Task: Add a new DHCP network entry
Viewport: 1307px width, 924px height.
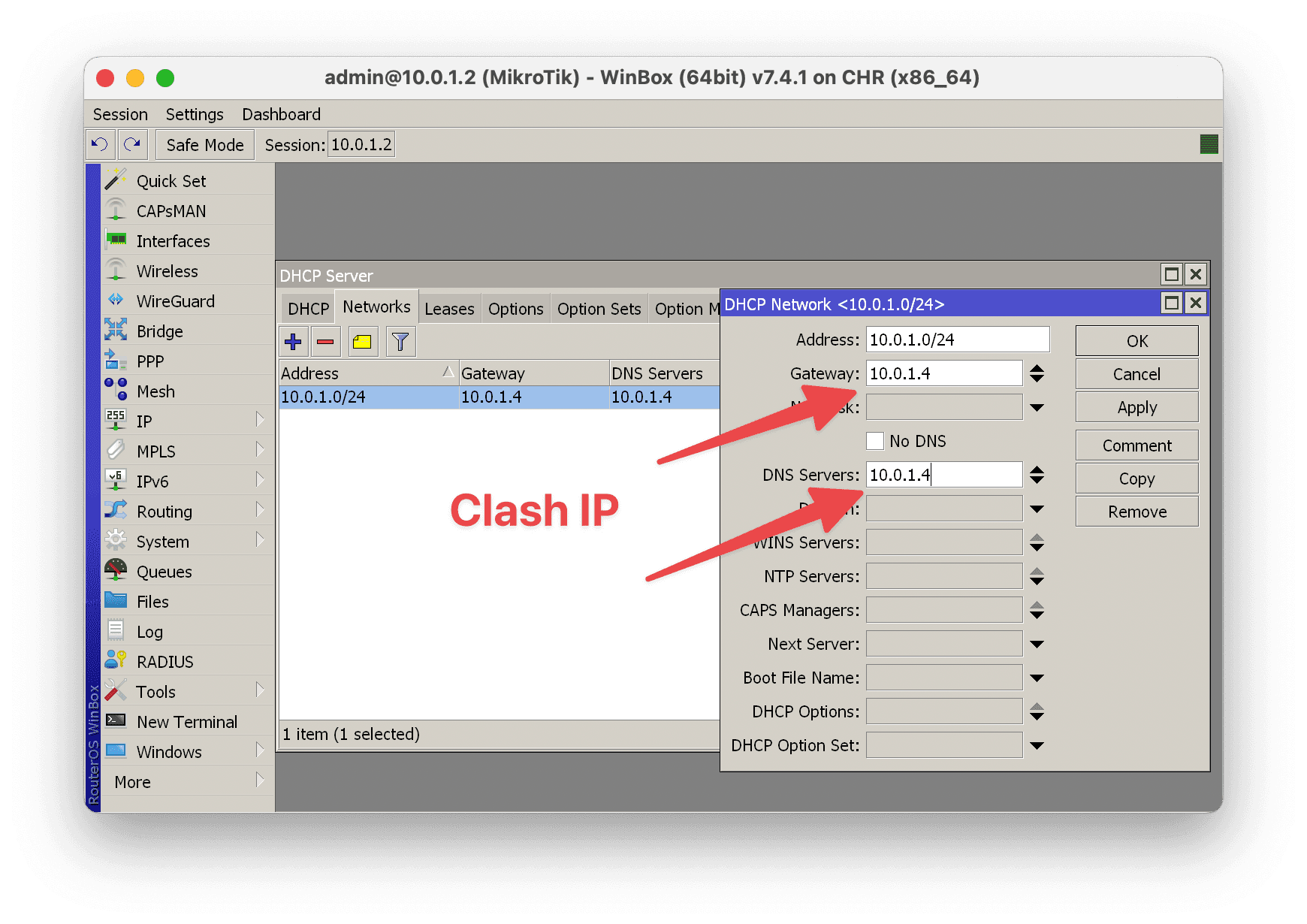Action: click(293, 341)
